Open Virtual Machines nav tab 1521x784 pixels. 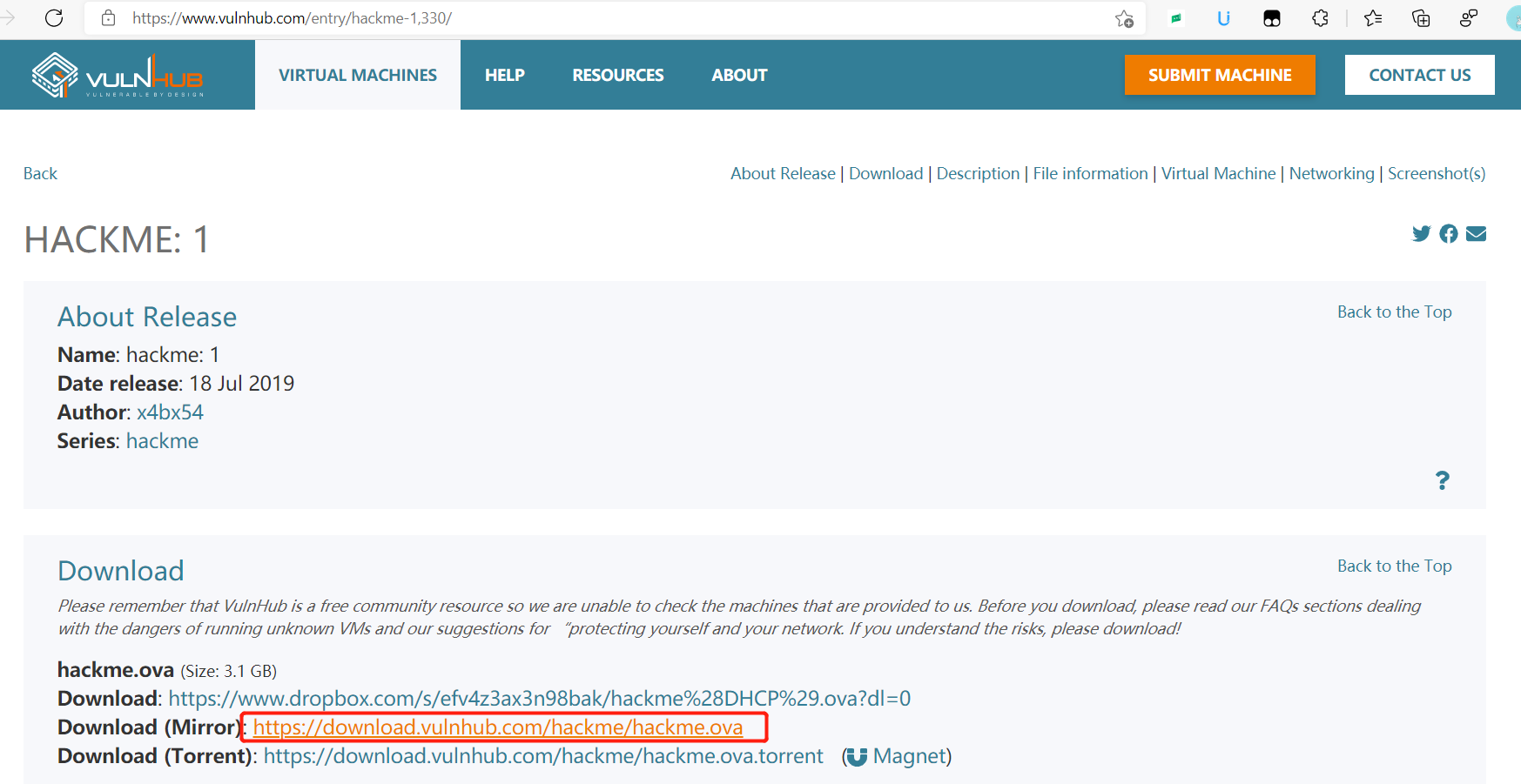coord(358,75)
